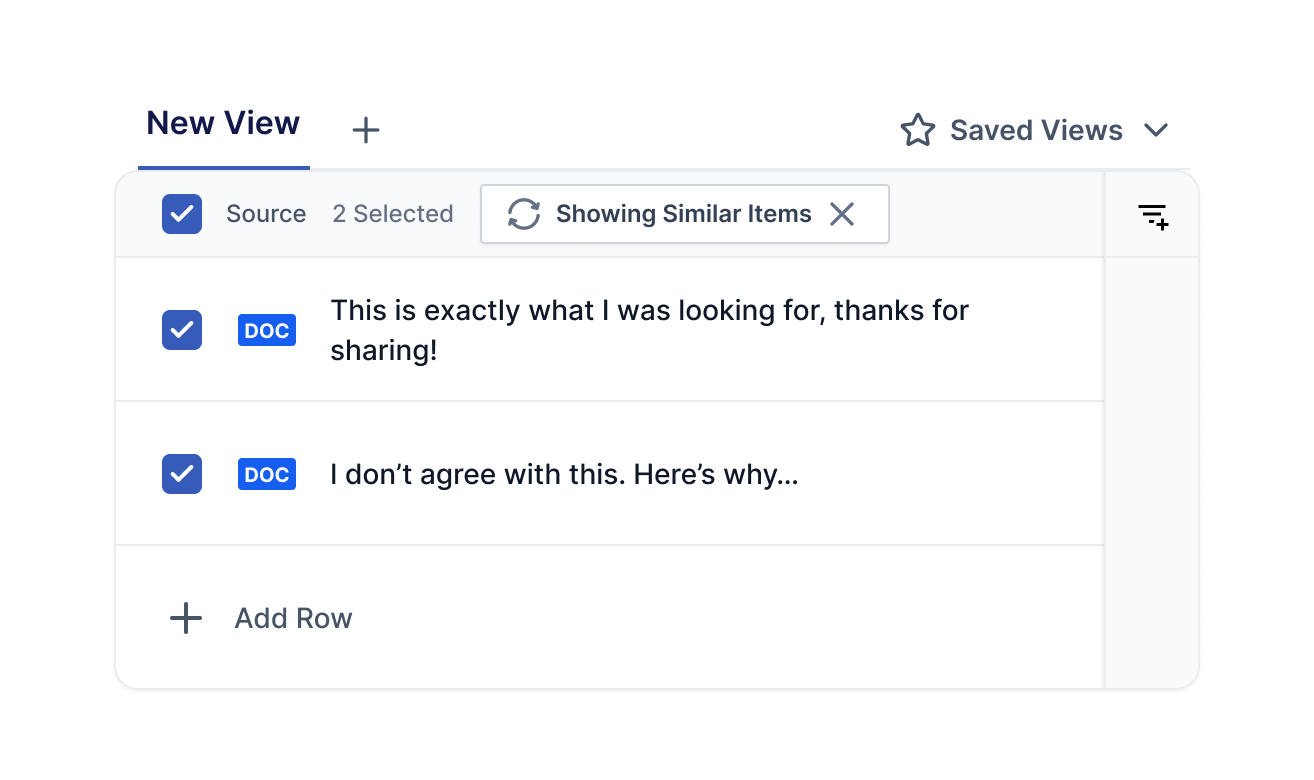Toggle the select-all checkbox in the Source header
The image size is (1314, 780).
[x=182, y=214]
